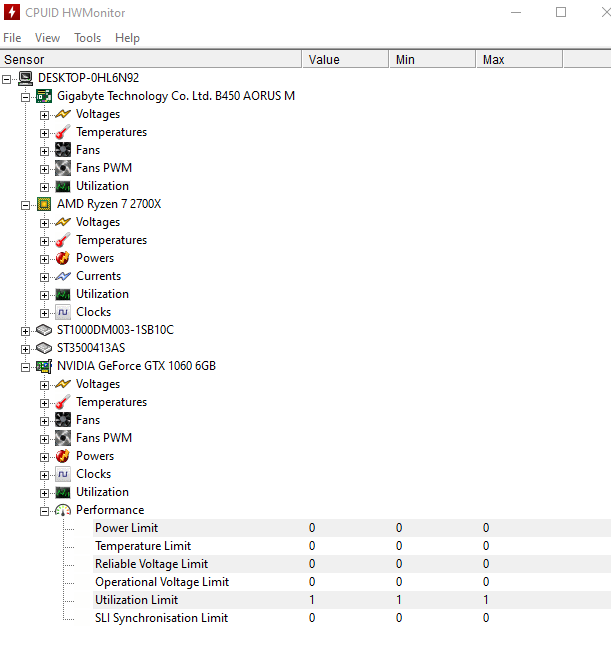Click Power Limit Max value 0
This screenshot has height=658, width=611.
[486, 528]
